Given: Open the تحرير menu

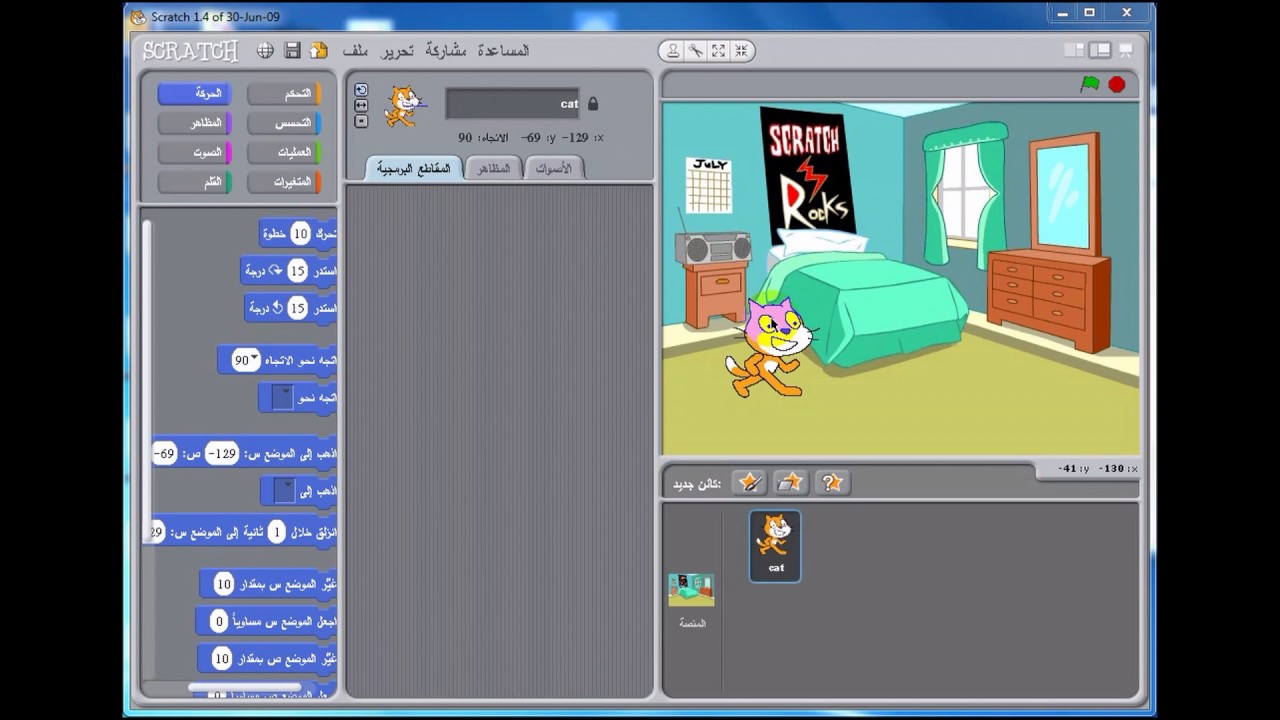Looking at the screenshot, I should tap(395, 50).
